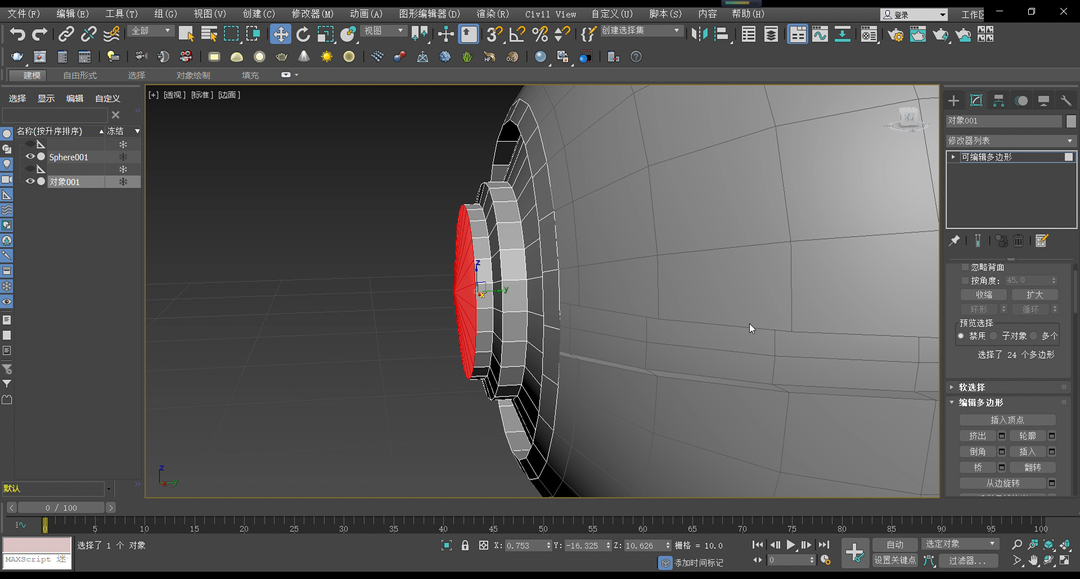Expand the 软选择 rollout
Viewport: 1080px width, 579px height.
[971, 387]
